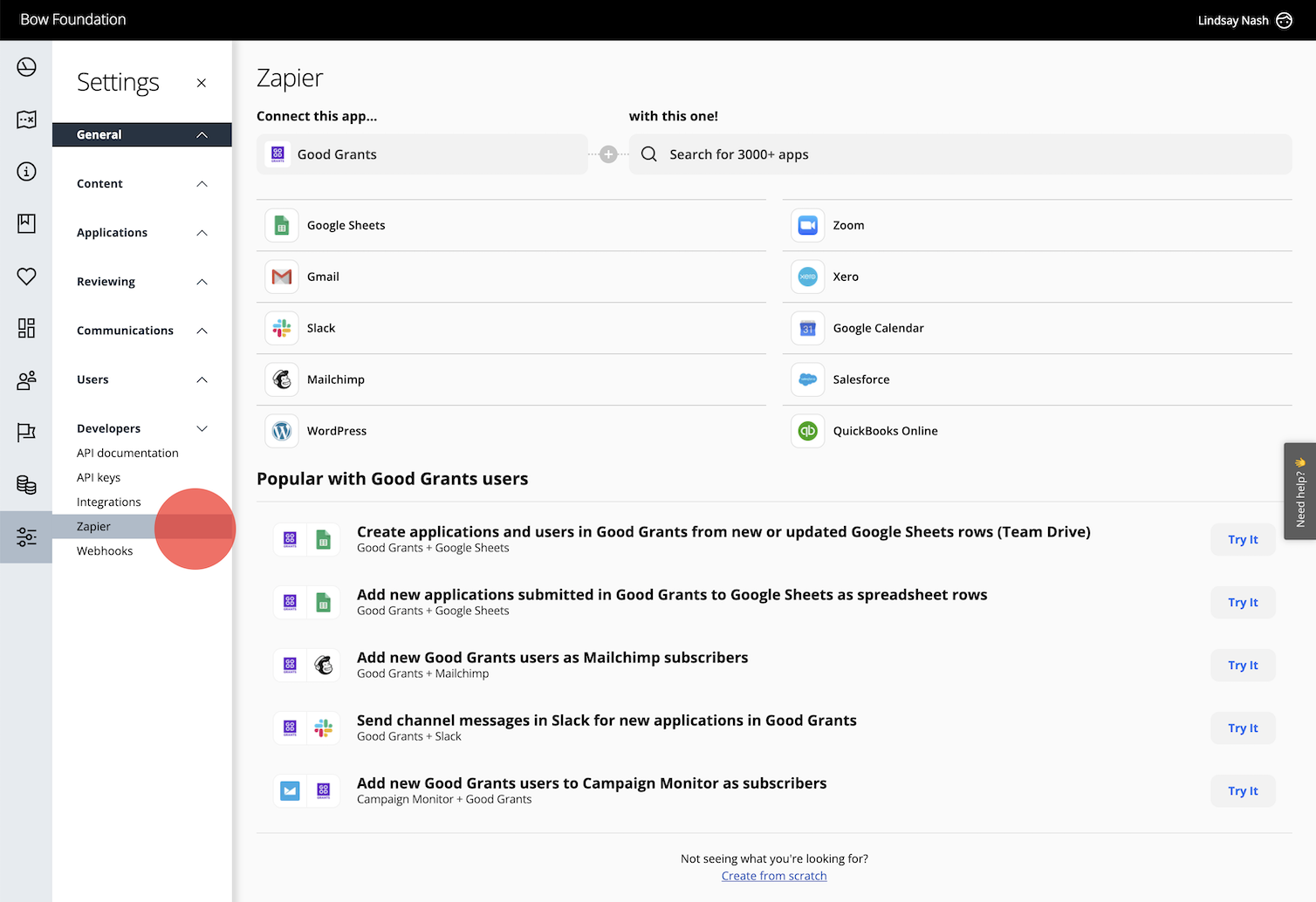Click the Search for 3000+ apps field

(960, 154)
